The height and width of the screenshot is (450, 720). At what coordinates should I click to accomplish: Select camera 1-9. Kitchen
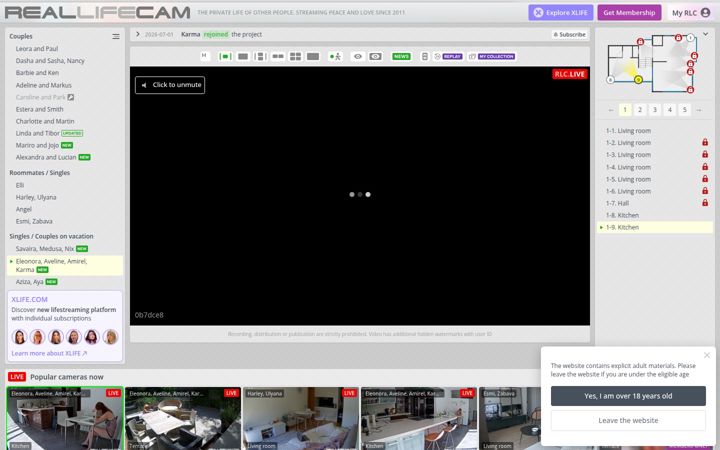click(655, 227)
